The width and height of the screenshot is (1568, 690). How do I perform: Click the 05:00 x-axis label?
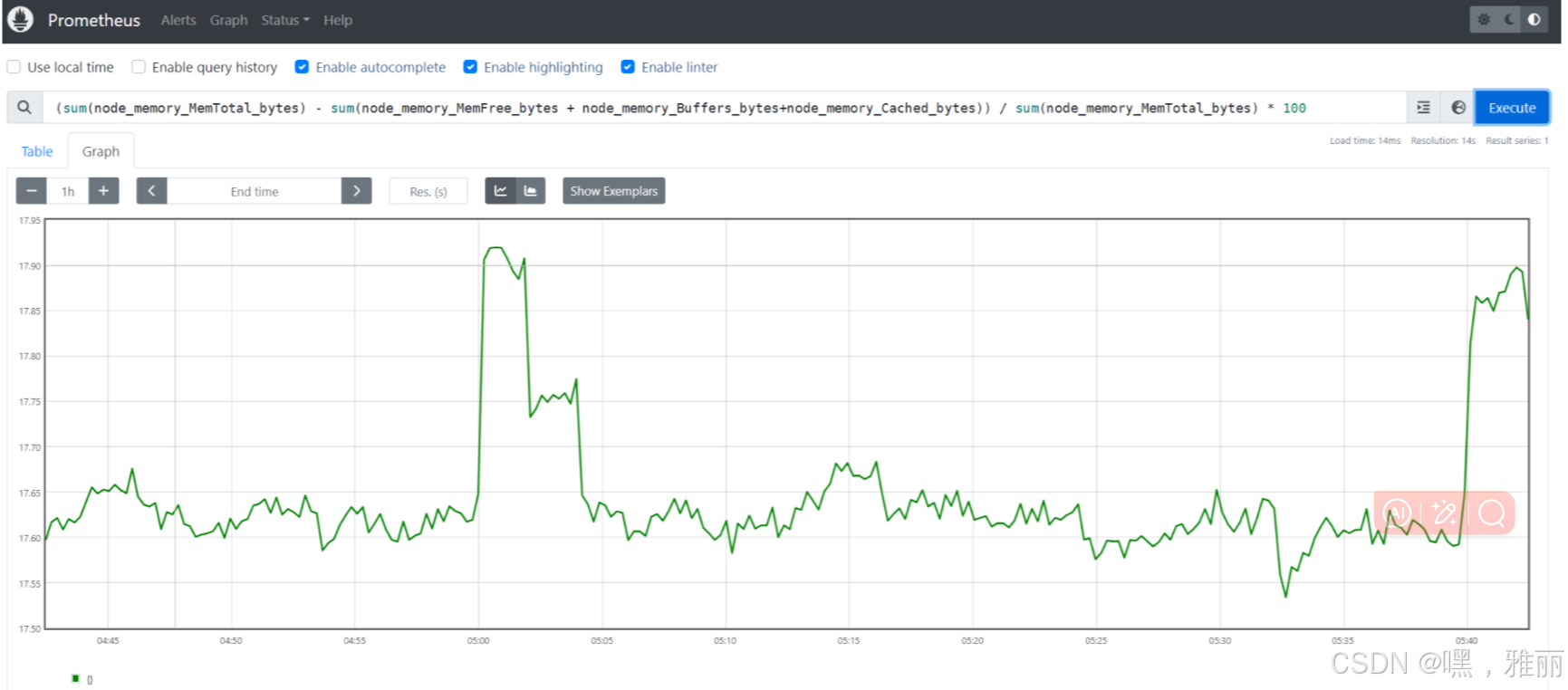(x=478, y=641)
